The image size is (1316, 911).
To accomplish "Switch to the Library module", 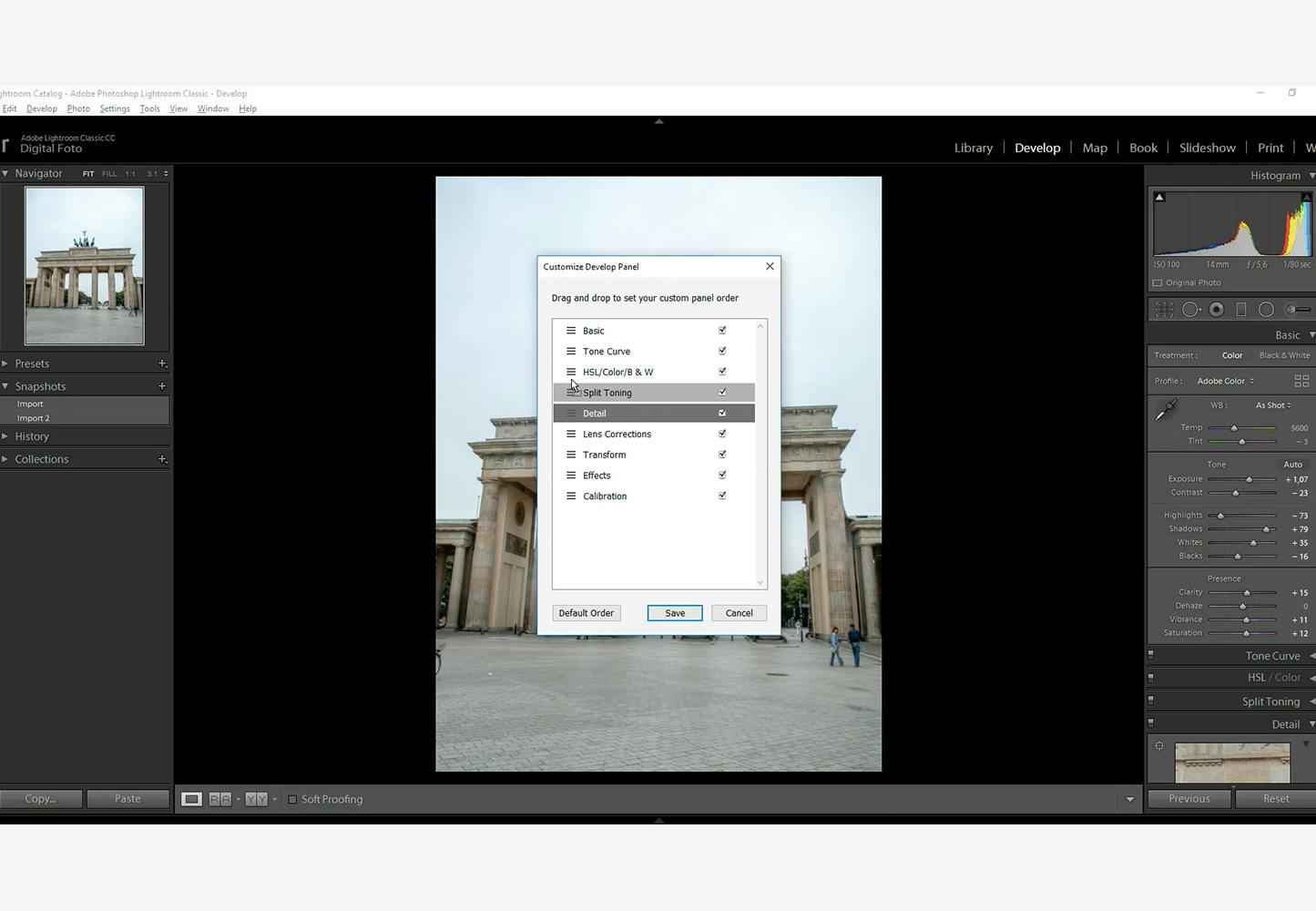I will coord(974,148).
